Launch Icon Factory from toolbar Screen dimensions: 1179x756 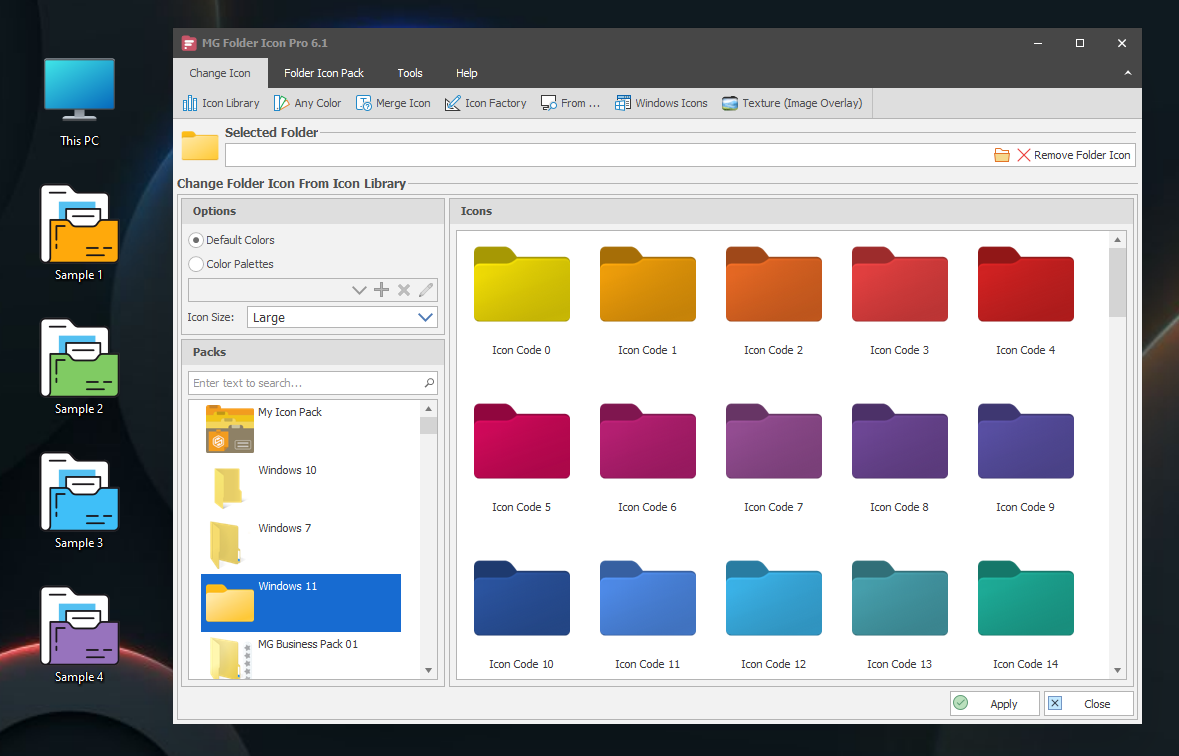485,103
